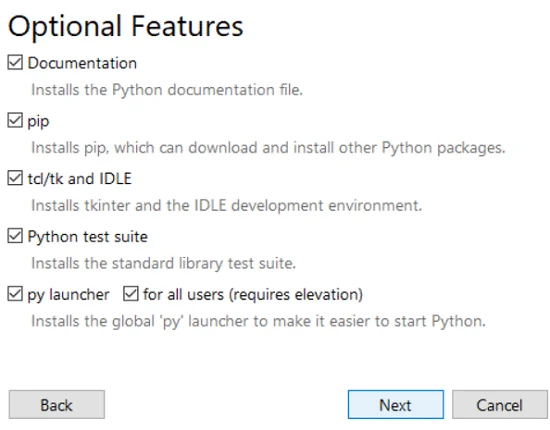Viewport: 550px width, 430px height.
Task: Toggle the py launcher checkbox
Action: tap(15, 294)
